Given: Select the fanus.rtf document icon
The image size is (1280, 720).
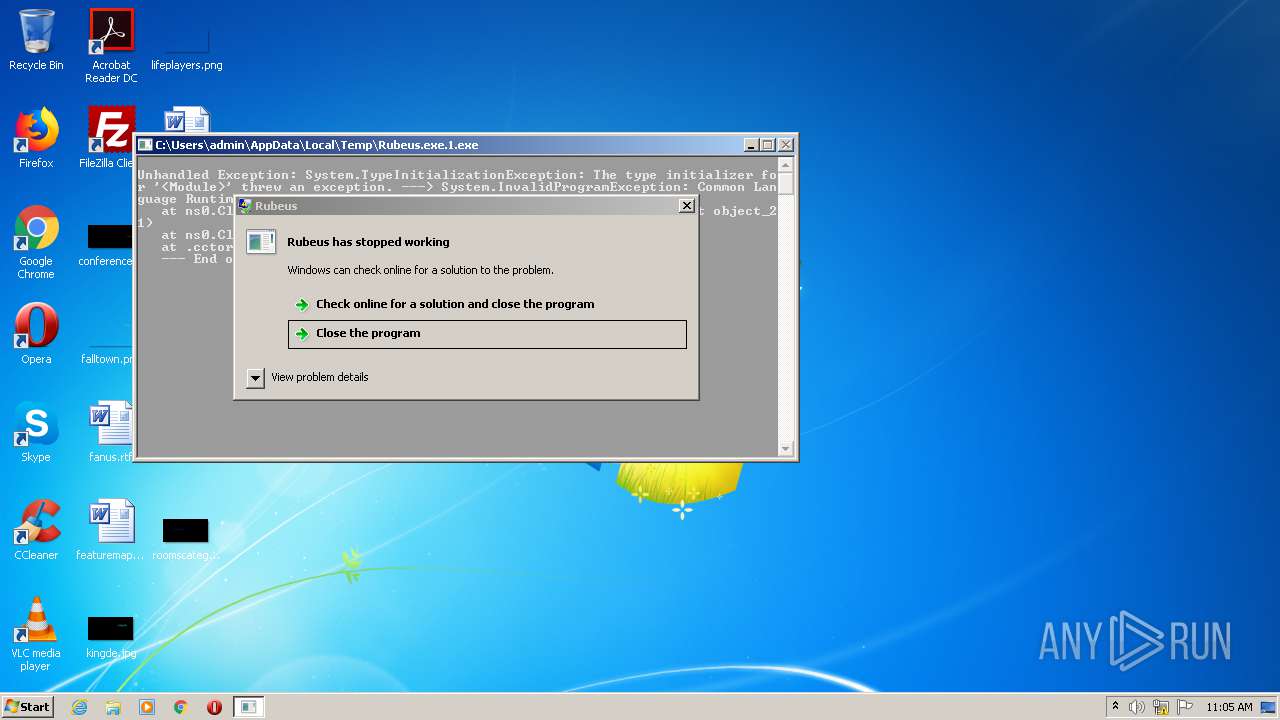Looking at the screenshot, I should point(110,432).
